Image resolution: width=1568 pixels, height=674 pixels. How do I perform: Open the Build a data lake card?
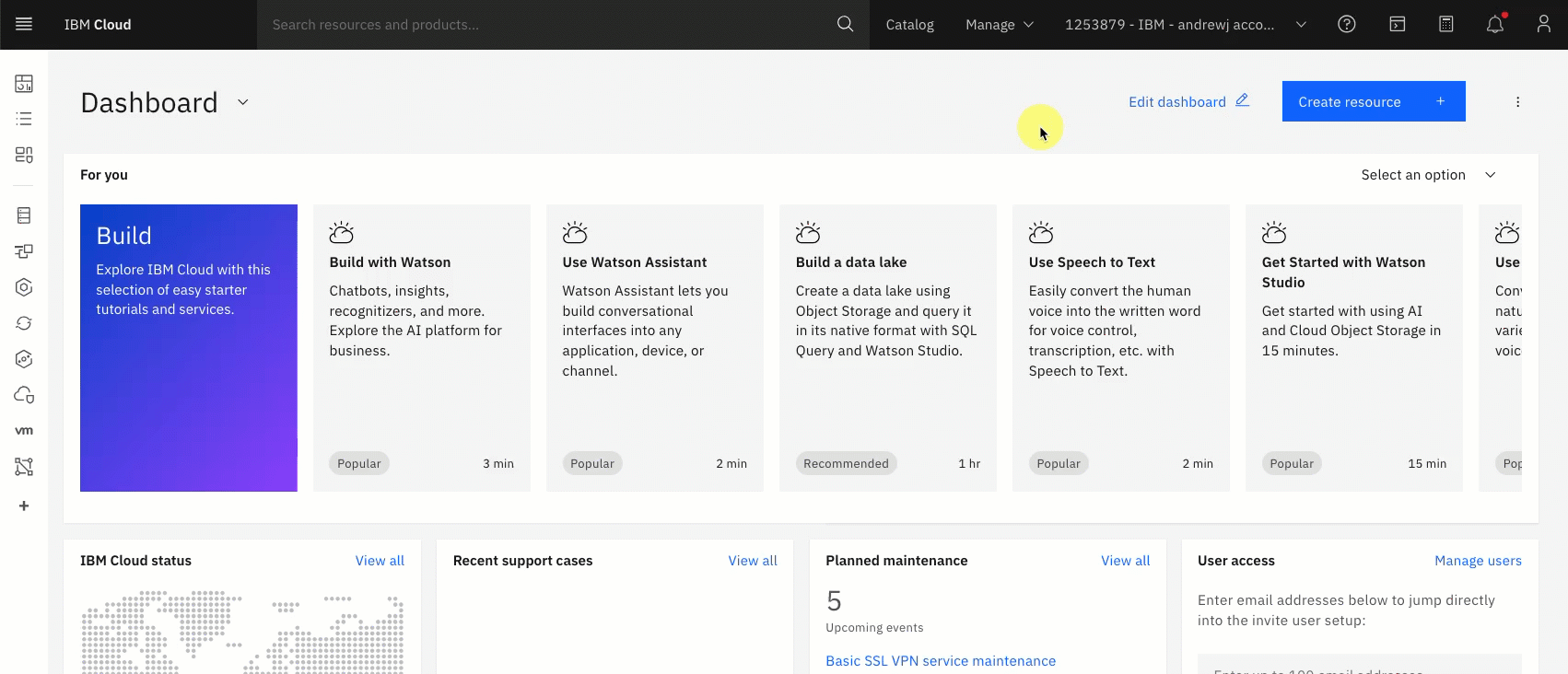click(x=888, y=348)
